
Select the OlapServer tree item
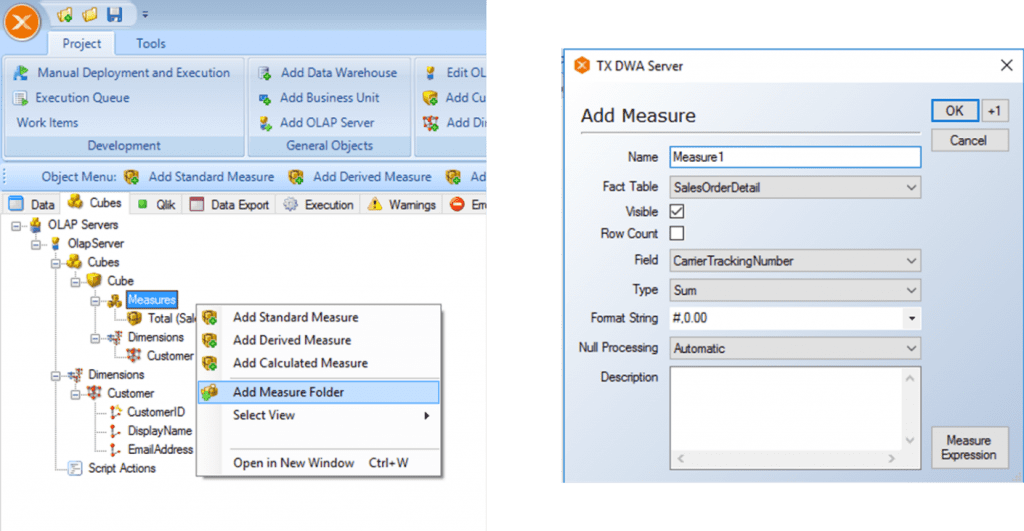[x=95, y=243]
